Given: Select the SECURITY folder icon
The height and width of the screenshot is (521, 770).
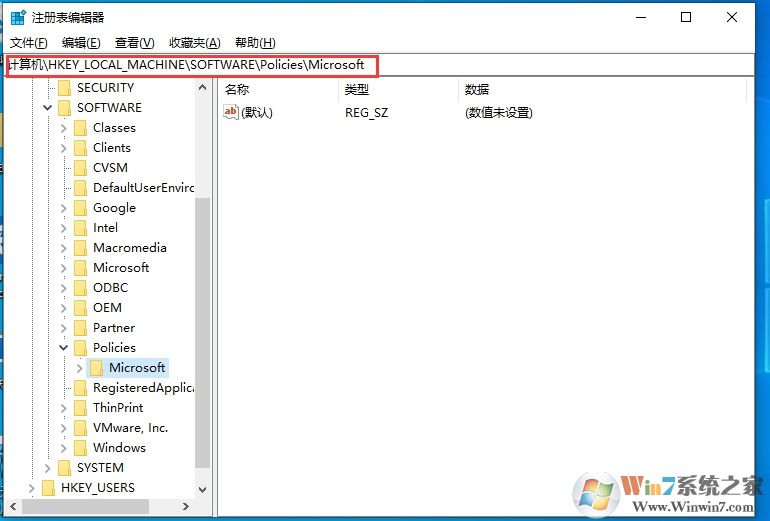Looking at the screenshot, I should pos(64,88).
